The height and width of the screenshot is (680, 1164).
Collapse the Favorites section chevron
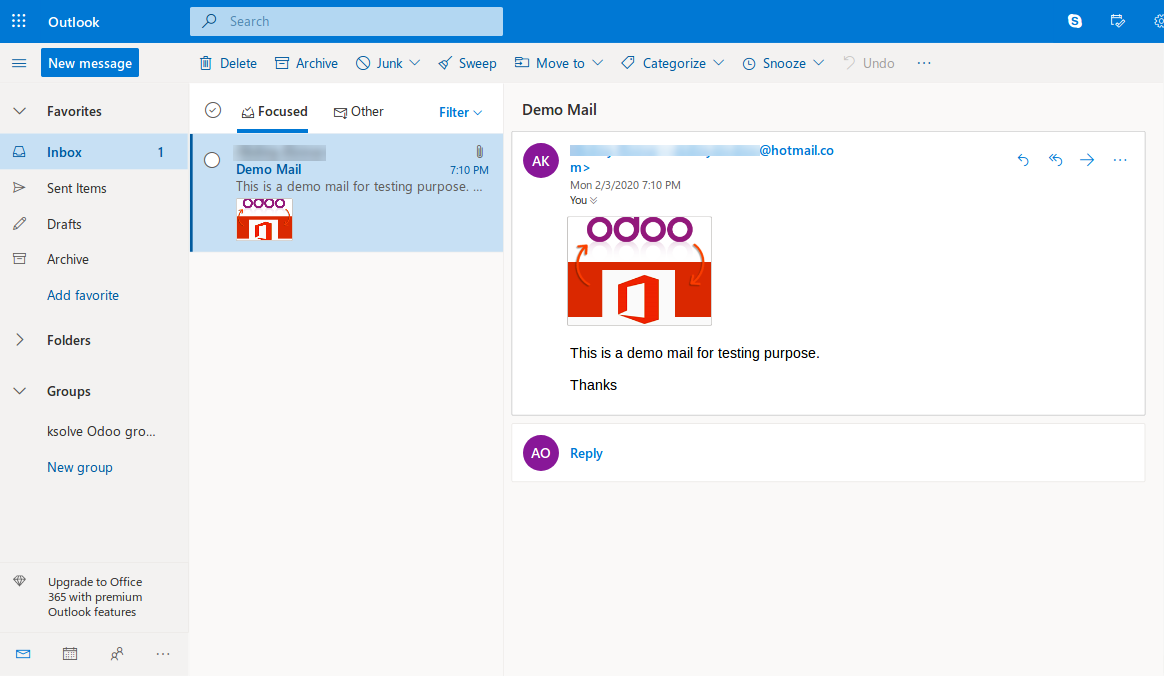(20, 111)
